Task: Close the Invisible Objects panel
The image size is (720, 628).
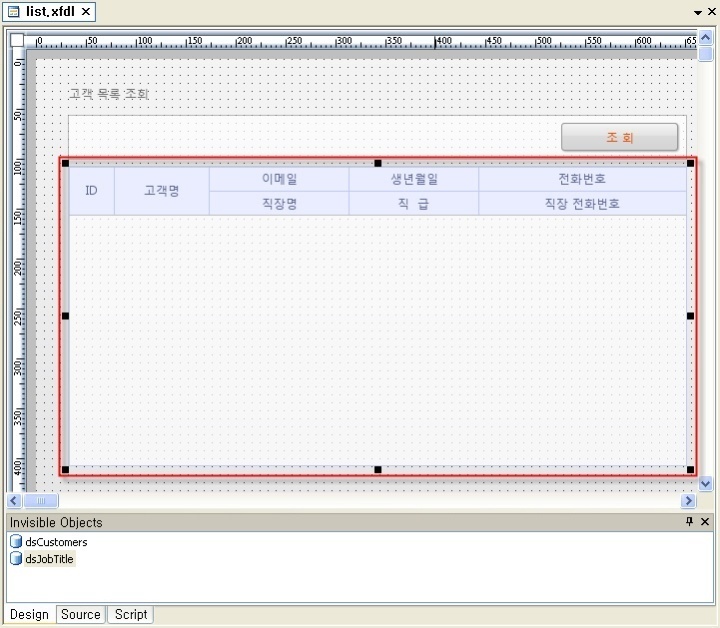Action: pyautogui.click(x=705, y=521)
